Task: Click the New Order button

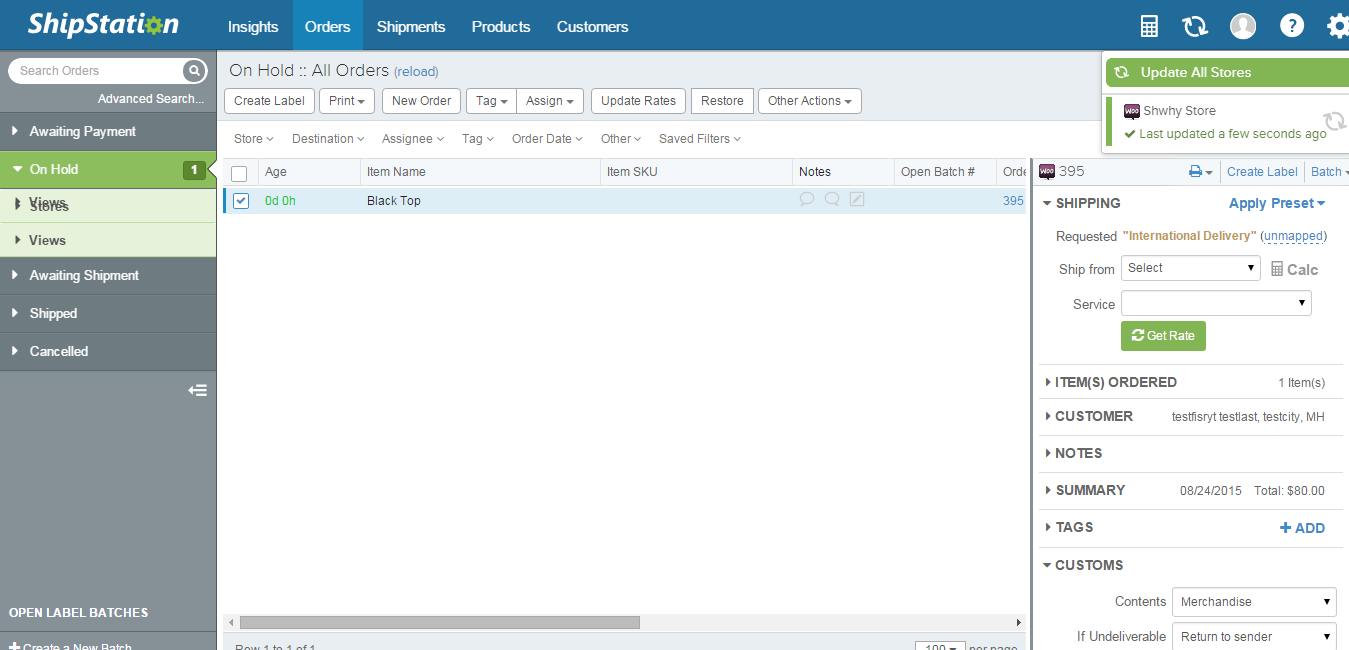Action: point(421,101)
